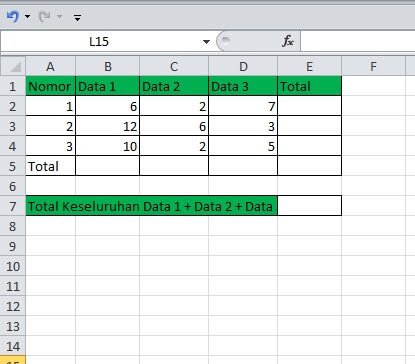The height and width of the screenshot is (364, 415).
Task: Select row 14 header
Action: (13, 346)
